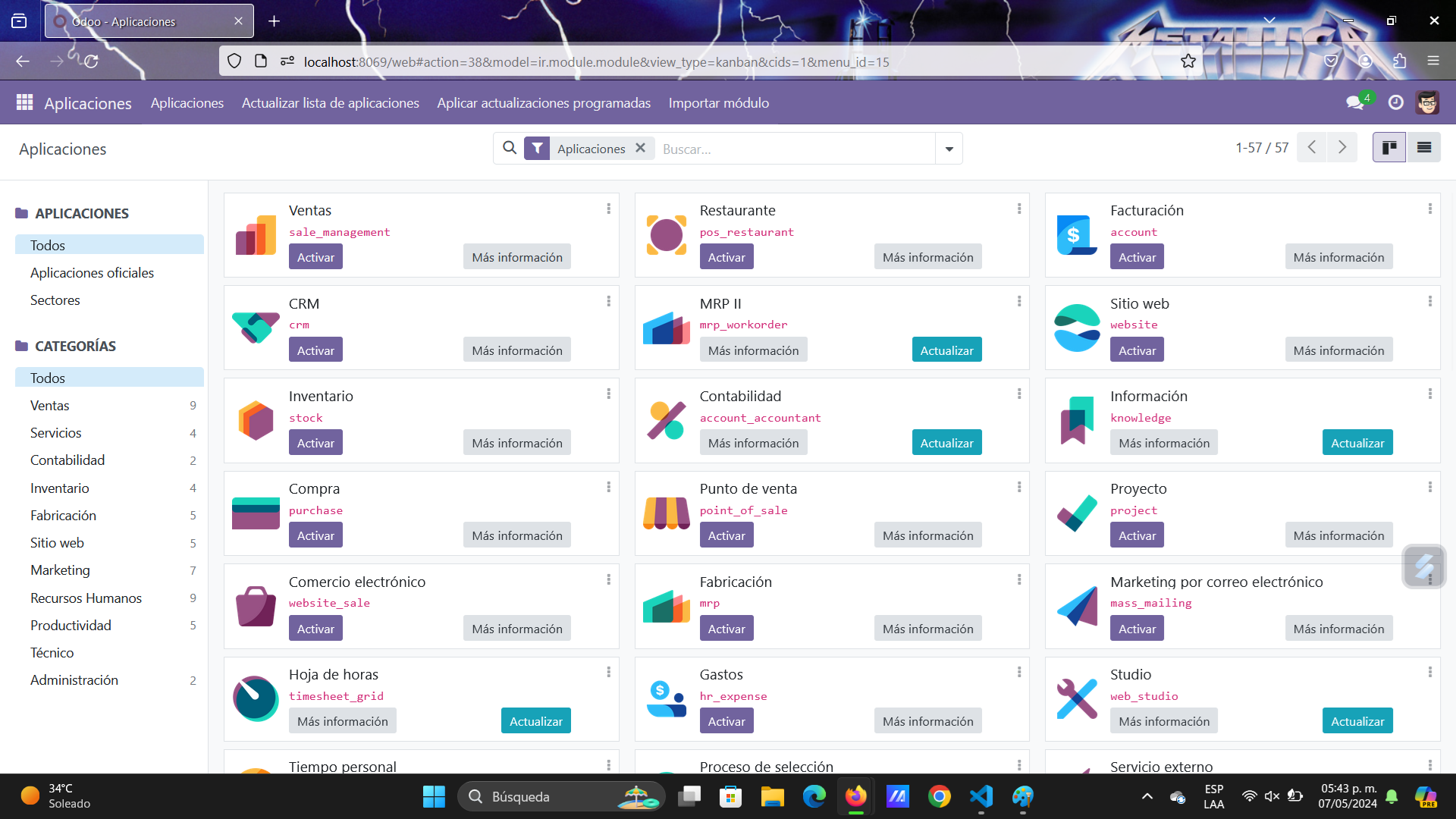Screen dimensions: 1456x819
Task: Click the Información knowledge app icon
Action: (1077, 420)
